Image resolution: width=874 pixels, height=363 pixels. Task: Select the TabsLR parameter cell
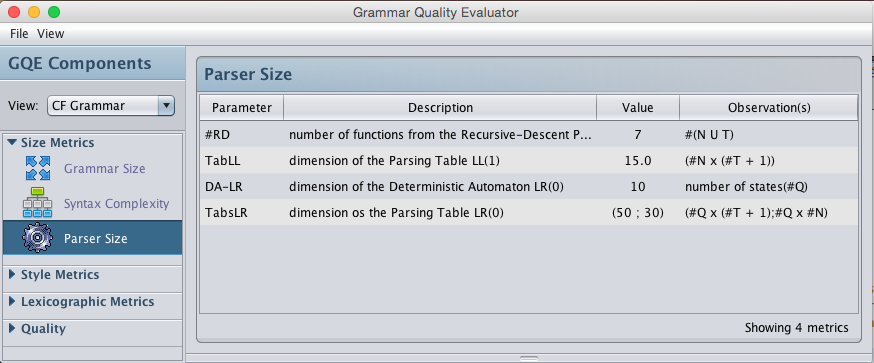[x=242, y=212]
